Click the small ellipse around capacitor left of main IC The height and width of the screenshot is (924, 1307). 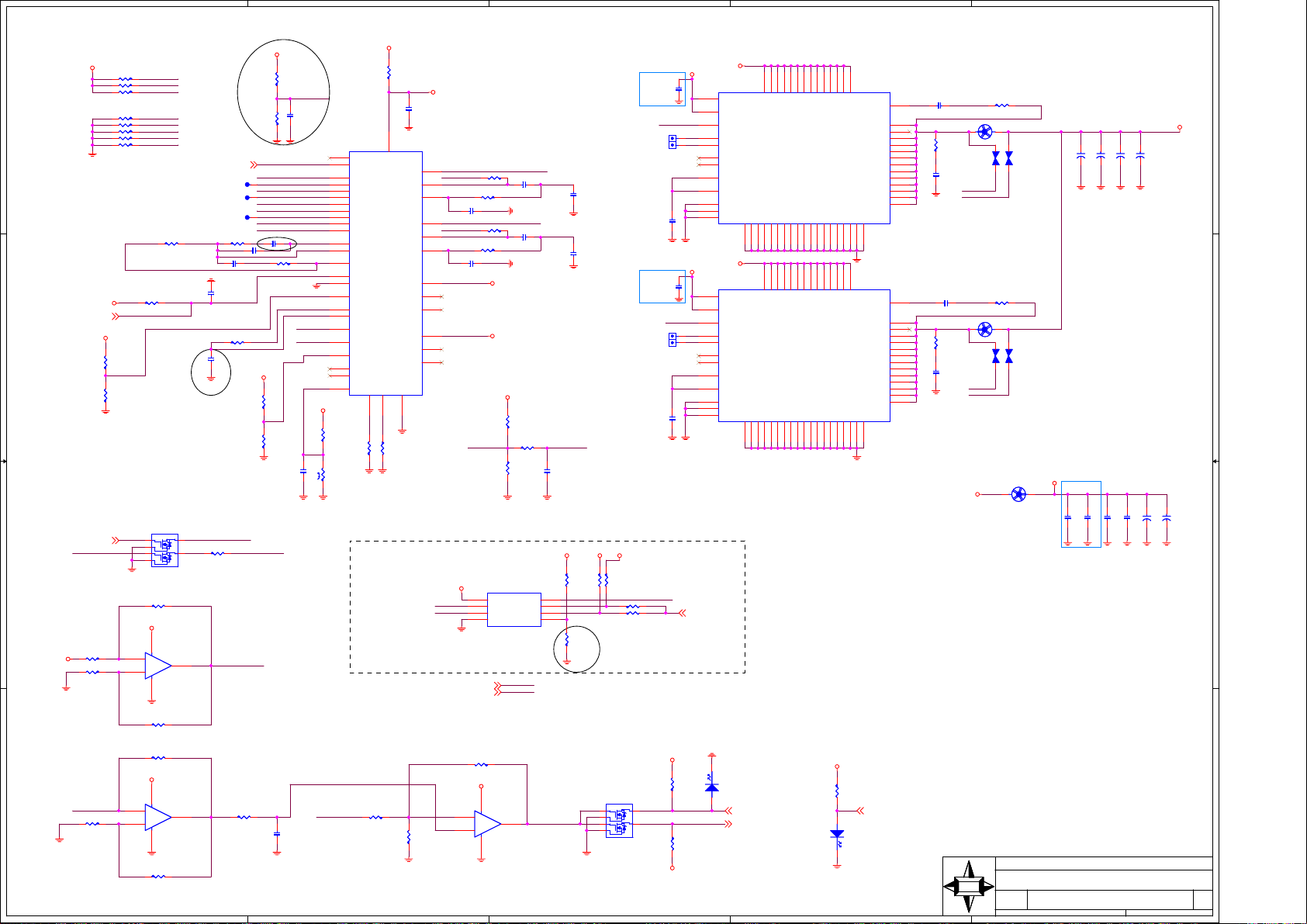coord(277,244)
